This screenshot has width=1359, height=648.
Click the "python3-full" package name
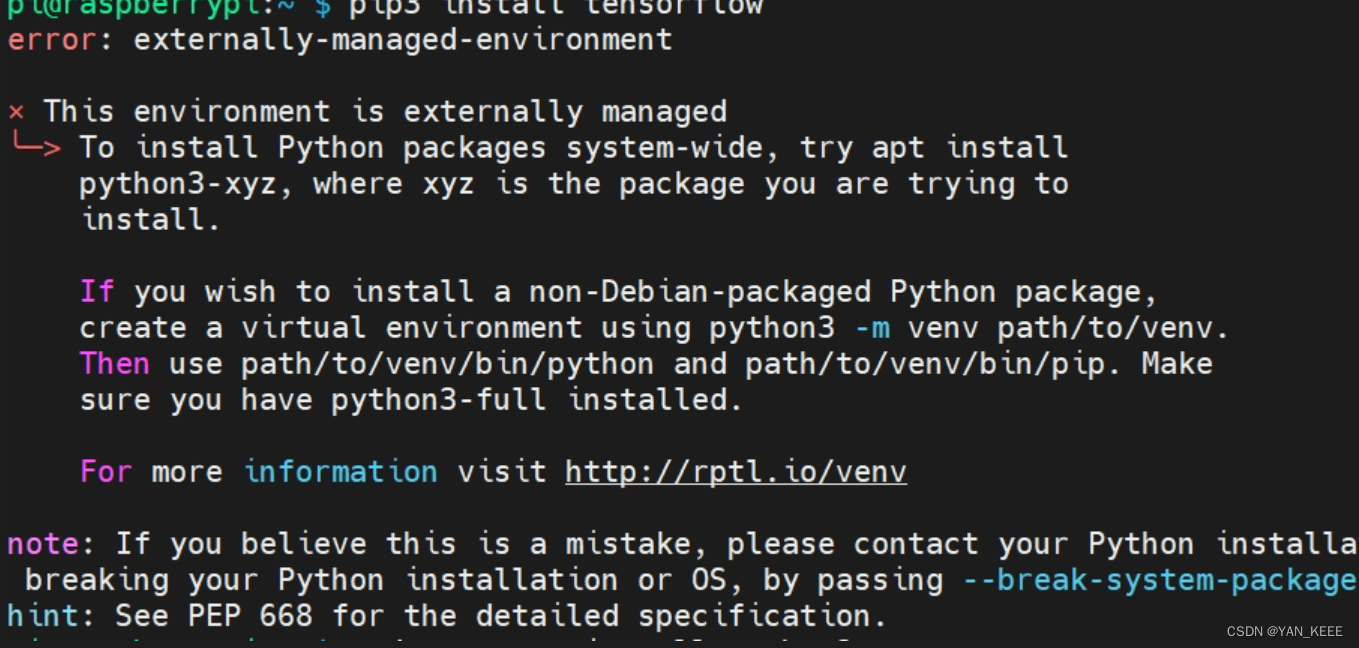point(438,400)
